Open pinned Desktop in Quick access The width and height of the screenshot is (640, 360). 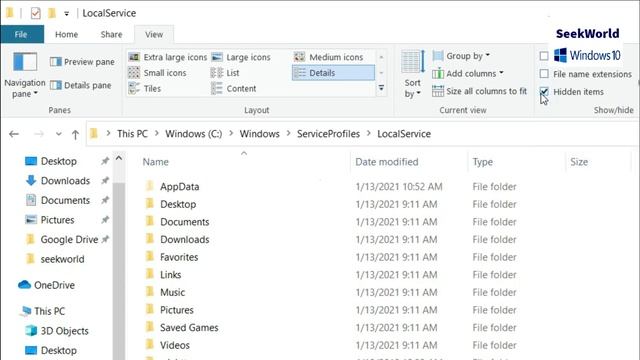coord(58,161)
